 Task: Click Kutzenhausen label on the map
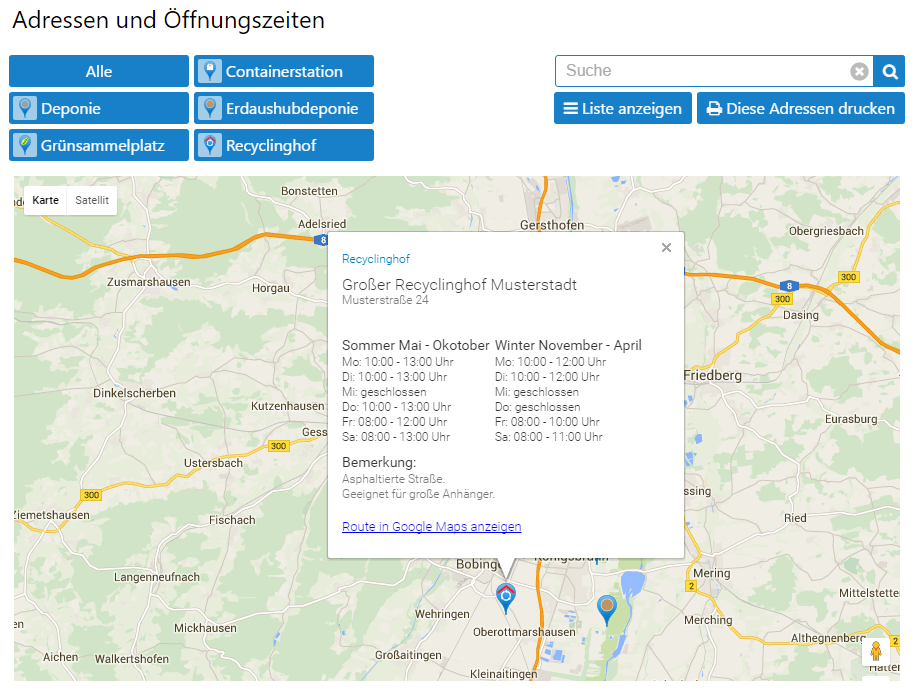(x=288, y=406)
